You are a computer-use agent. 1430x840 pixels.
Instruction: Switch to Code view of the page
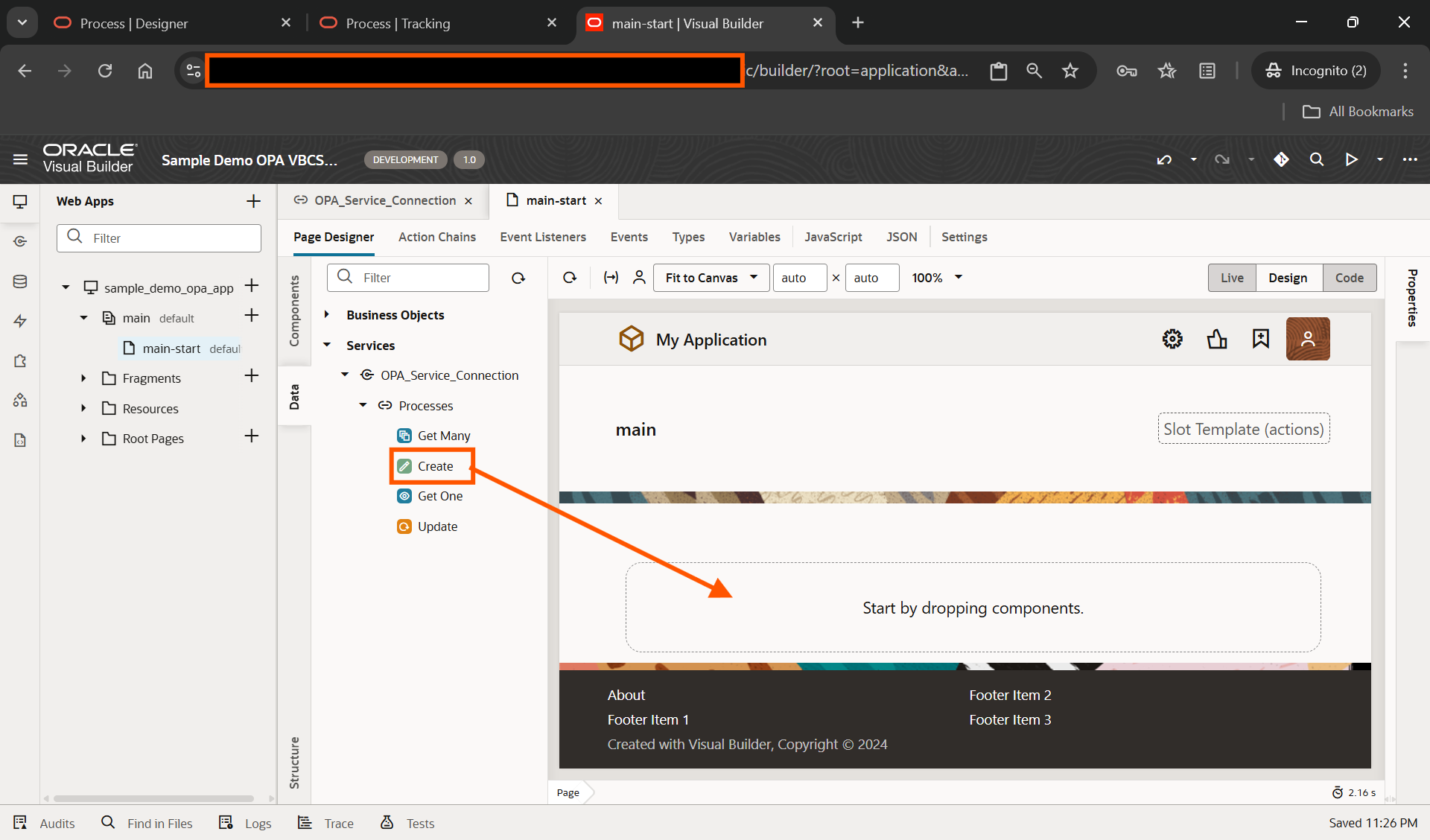(x=1350, y=277)
